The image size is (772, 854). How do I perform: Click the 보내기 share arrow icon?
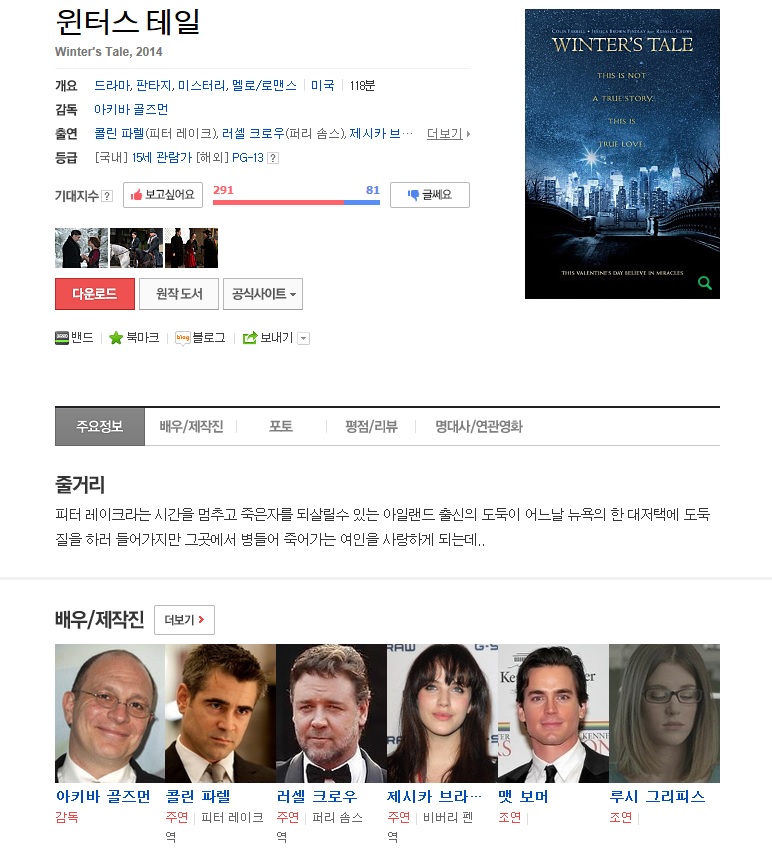[x=250, y=338]
